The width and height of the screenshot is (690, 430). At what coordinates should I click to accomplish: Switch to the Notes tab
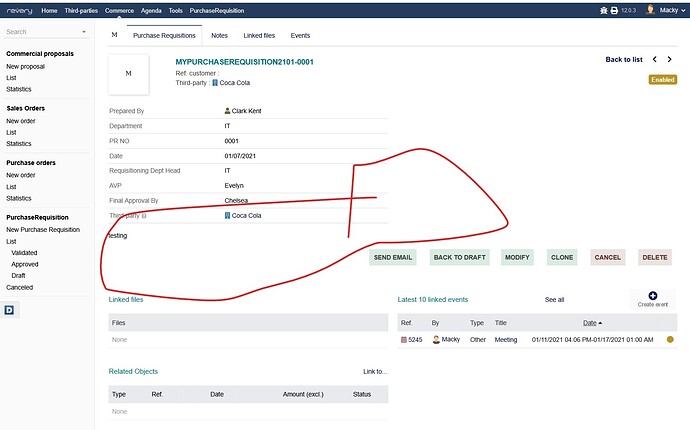[x=219, y=35]
